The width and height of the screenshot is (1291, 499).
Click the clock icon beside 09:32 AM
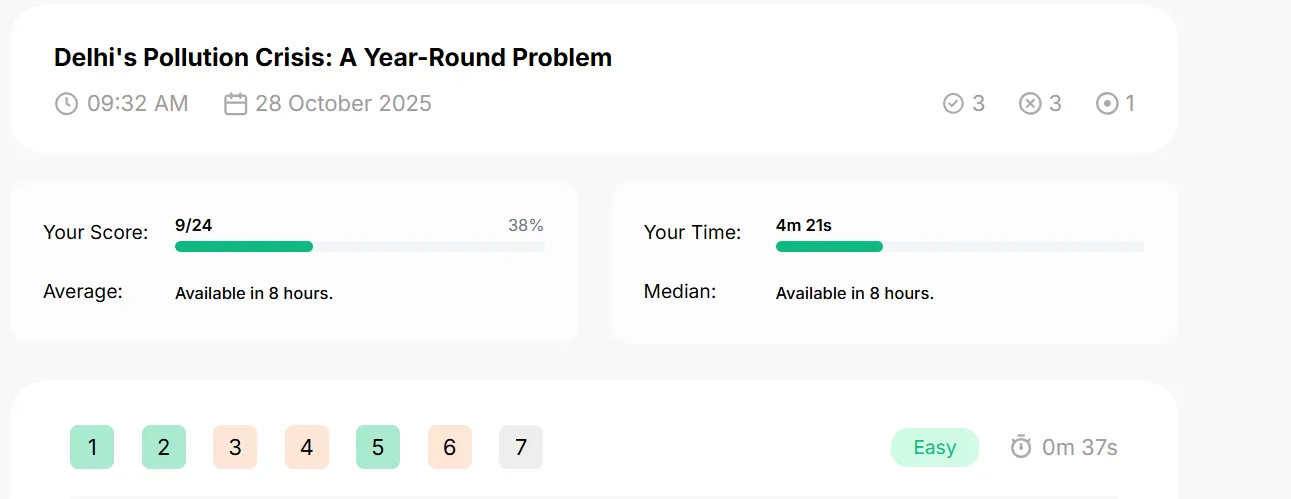click(x=66, y=103)
